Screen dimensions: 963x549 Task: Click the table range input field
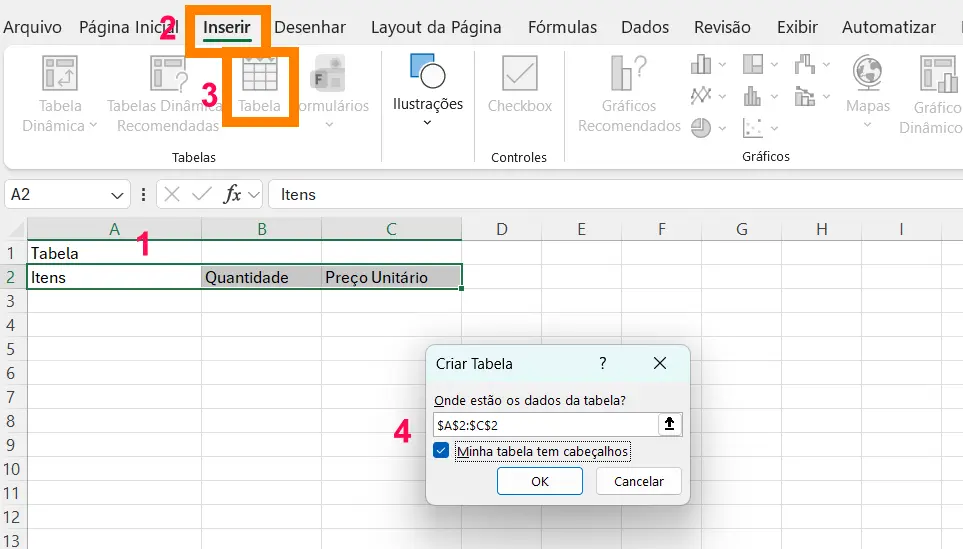pyautogui.click(x=545, y=424)
